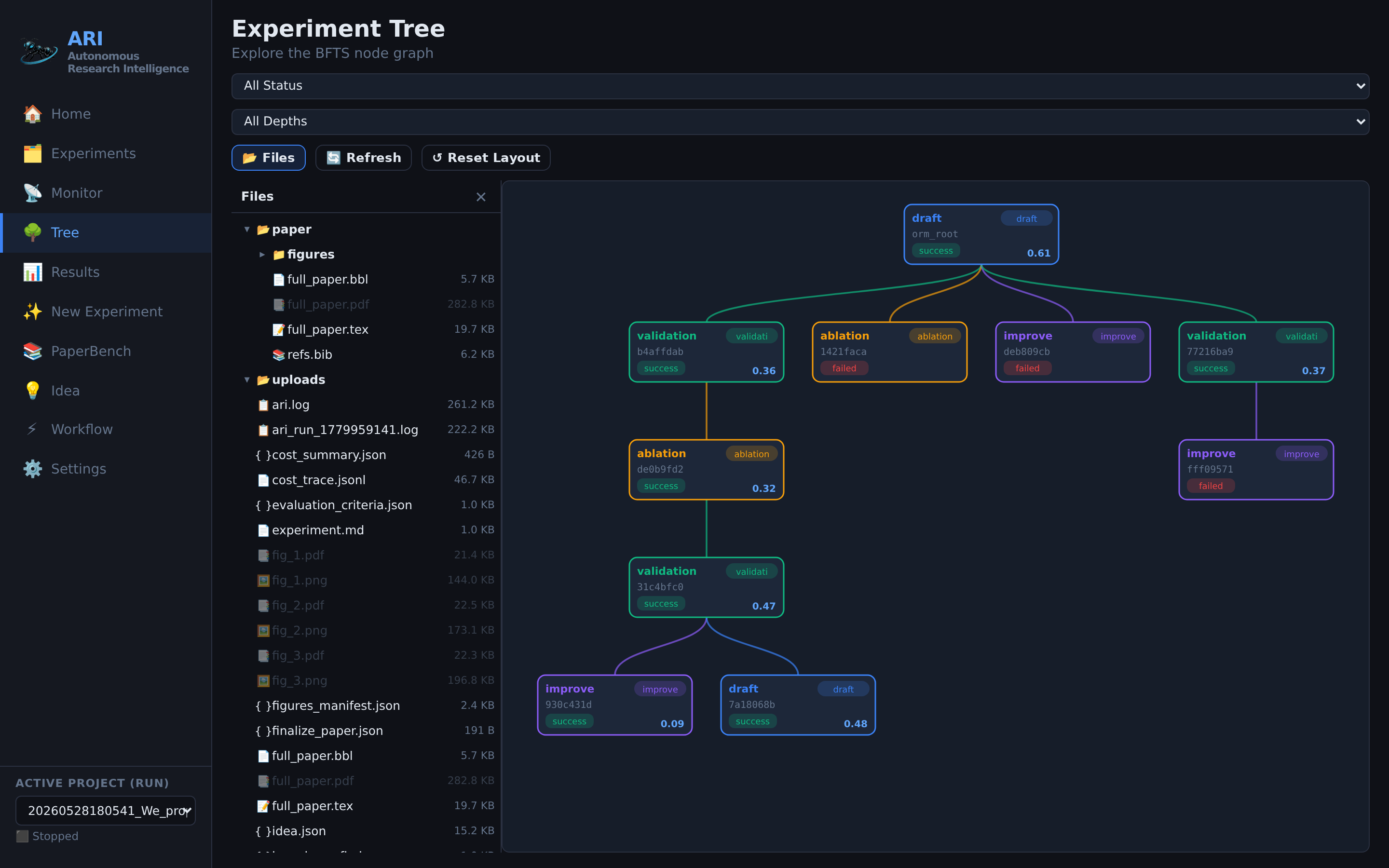The image size is (1389, 868).
Task: Click the Workflow lightning icon
Action: click(x=33, y=429)
